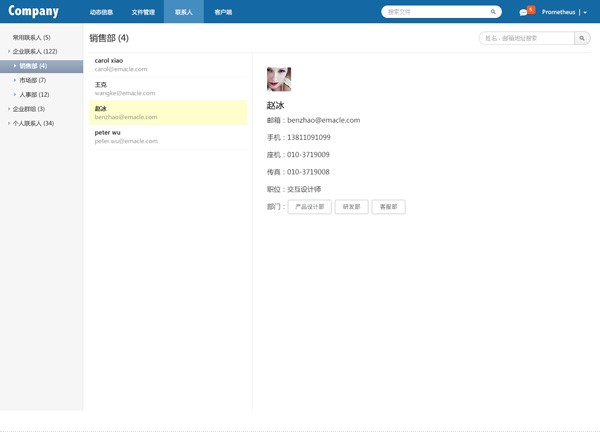The height and width of the screenshot is (432, 600).
Task: Expand the 企业群组 (3) tree arrow
Action: [9, 109]
